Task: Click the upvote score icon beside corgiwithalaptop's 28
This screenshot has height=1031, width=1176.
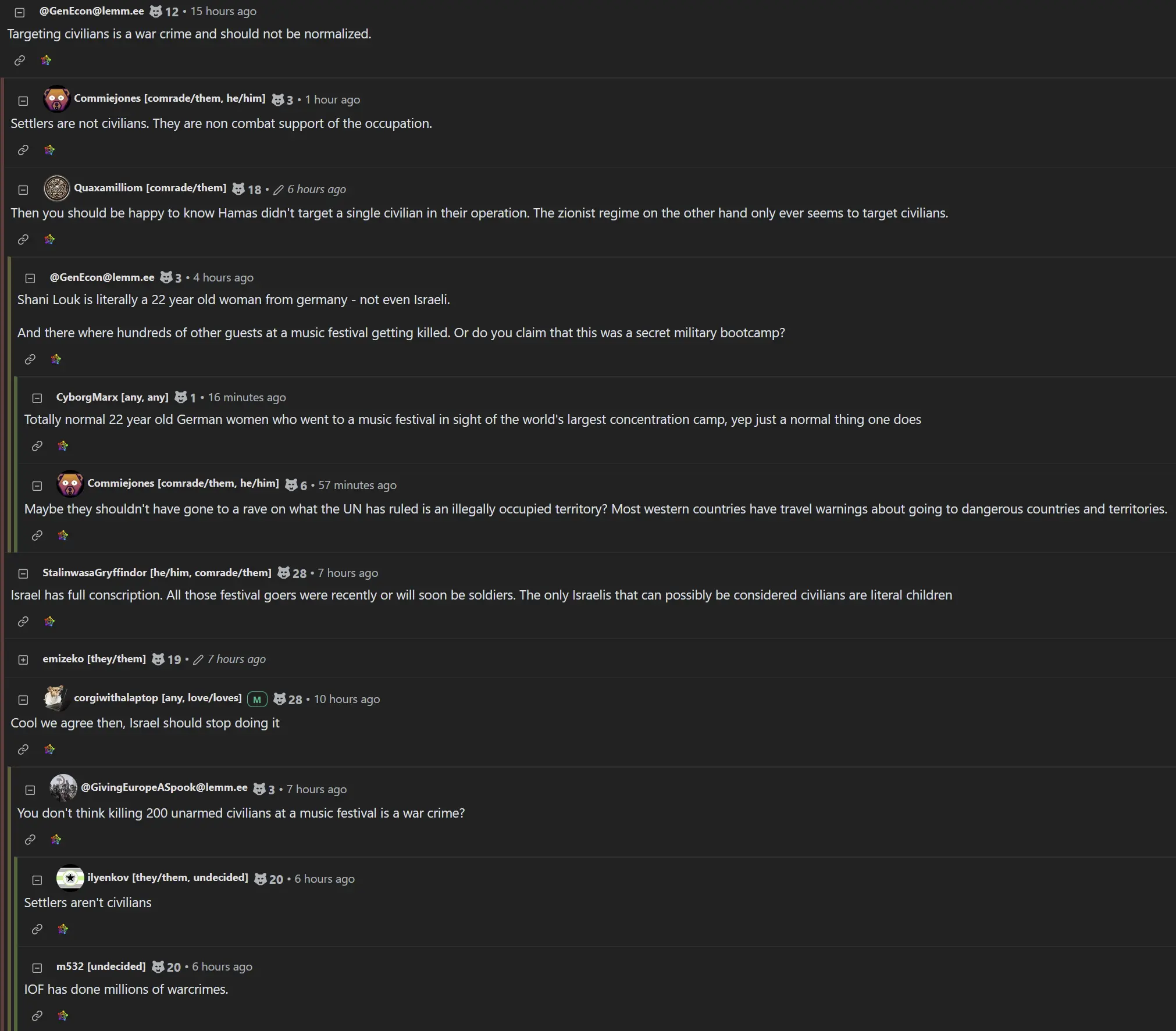Action: pyautogui.click(x=280, y=699)
